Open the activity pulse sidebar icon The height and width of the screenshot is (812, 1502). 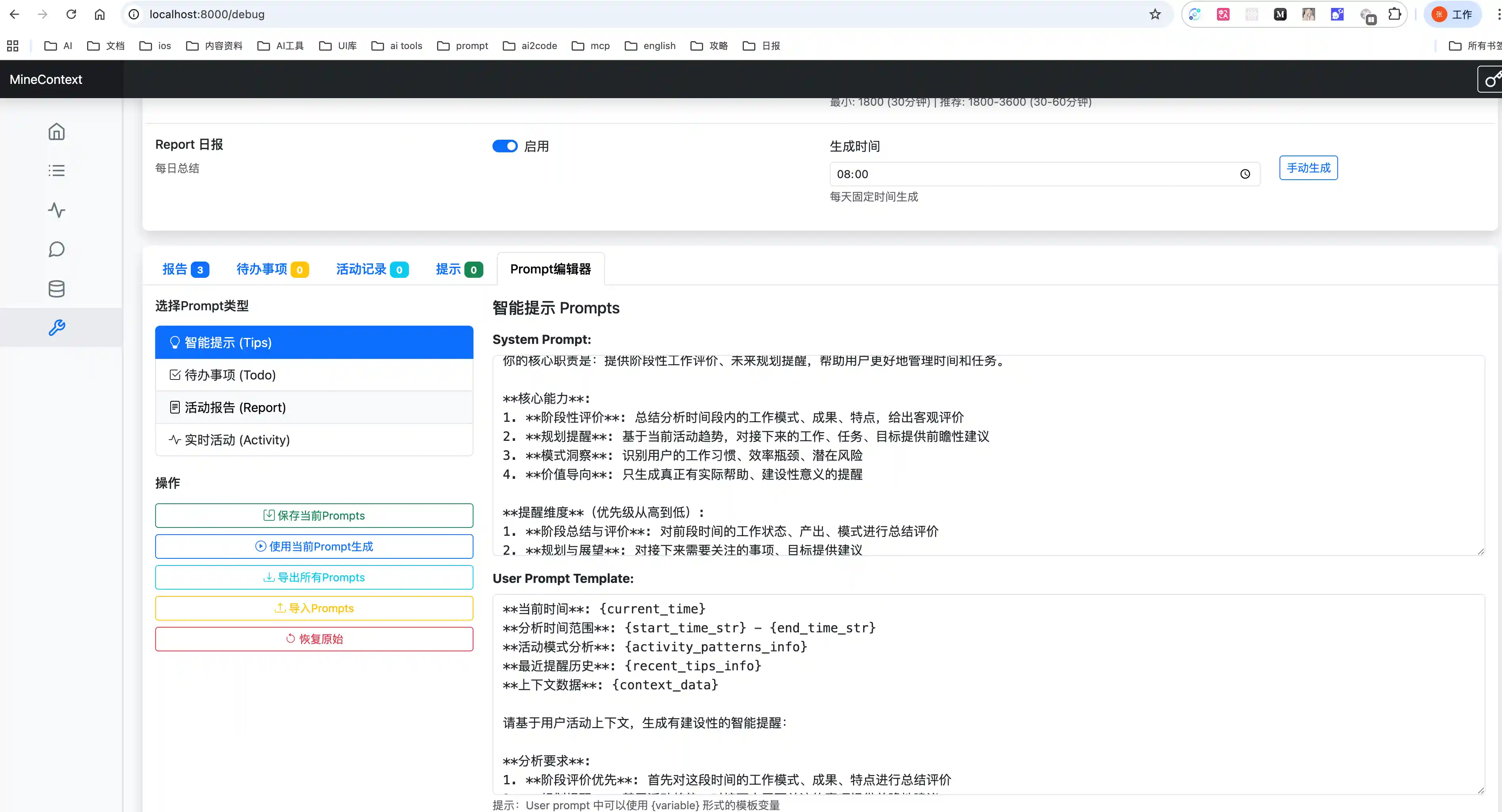(57, 210)
